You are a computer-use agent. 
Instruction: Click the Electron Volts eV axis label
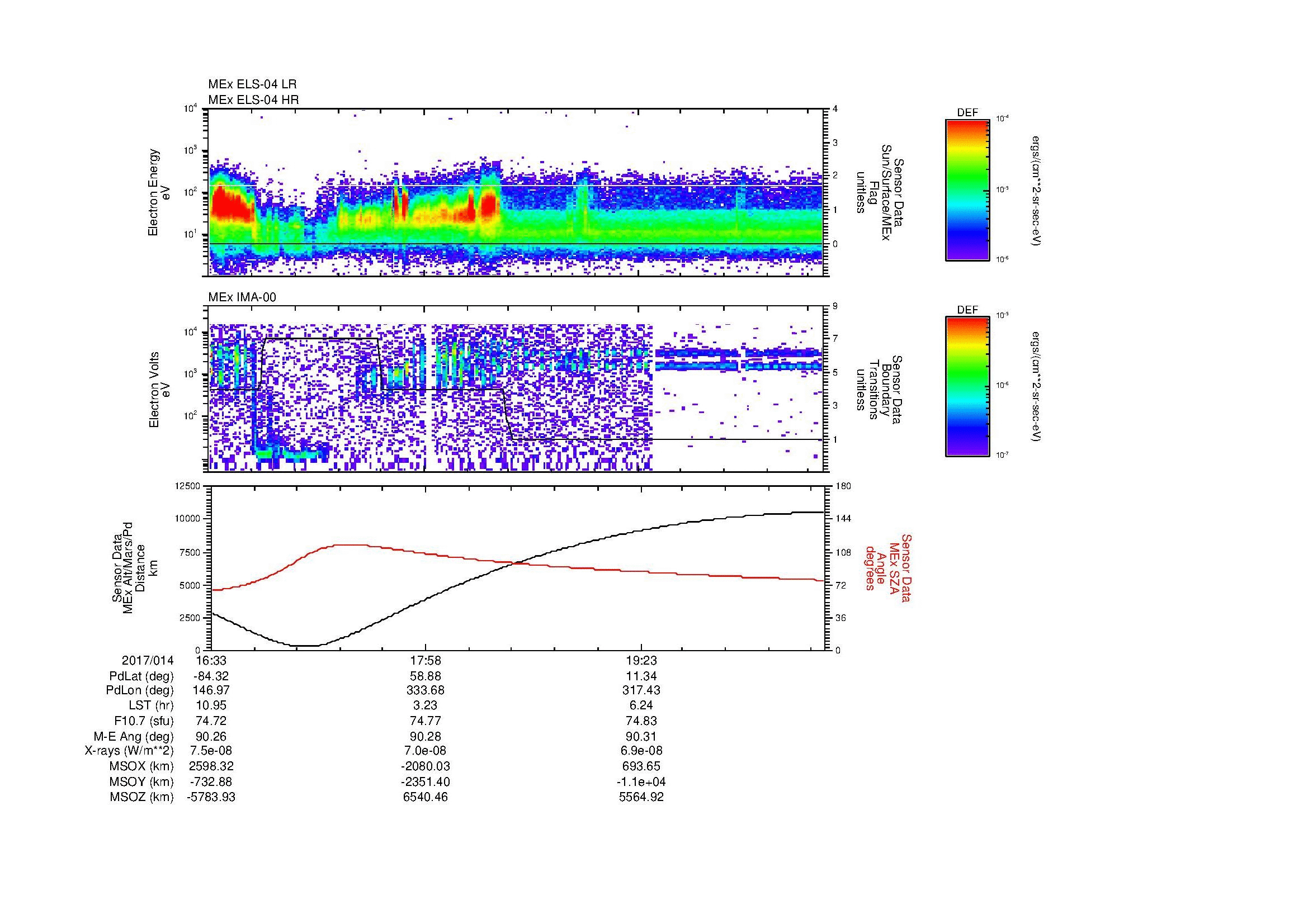(159, 390)
